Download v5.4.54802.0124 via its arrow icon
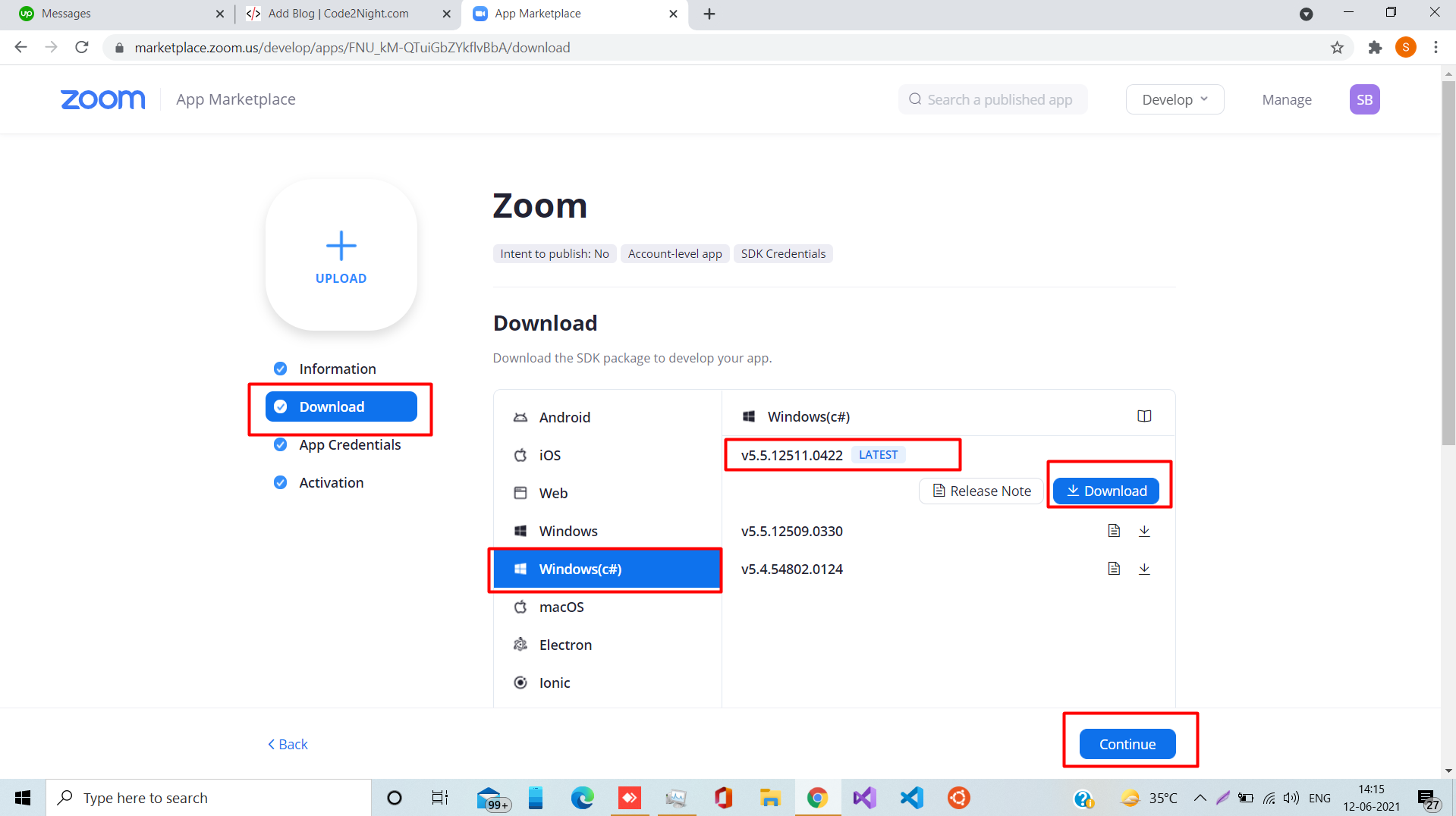This screenshot has width=1456, height=816. pos(1144,569)
